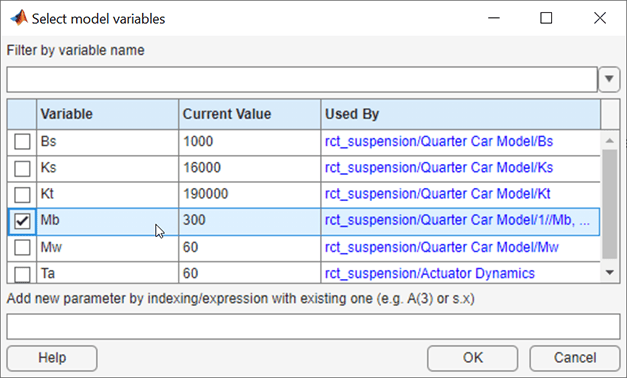Open the Quarter Car Model/Bs link

(439, 141)
